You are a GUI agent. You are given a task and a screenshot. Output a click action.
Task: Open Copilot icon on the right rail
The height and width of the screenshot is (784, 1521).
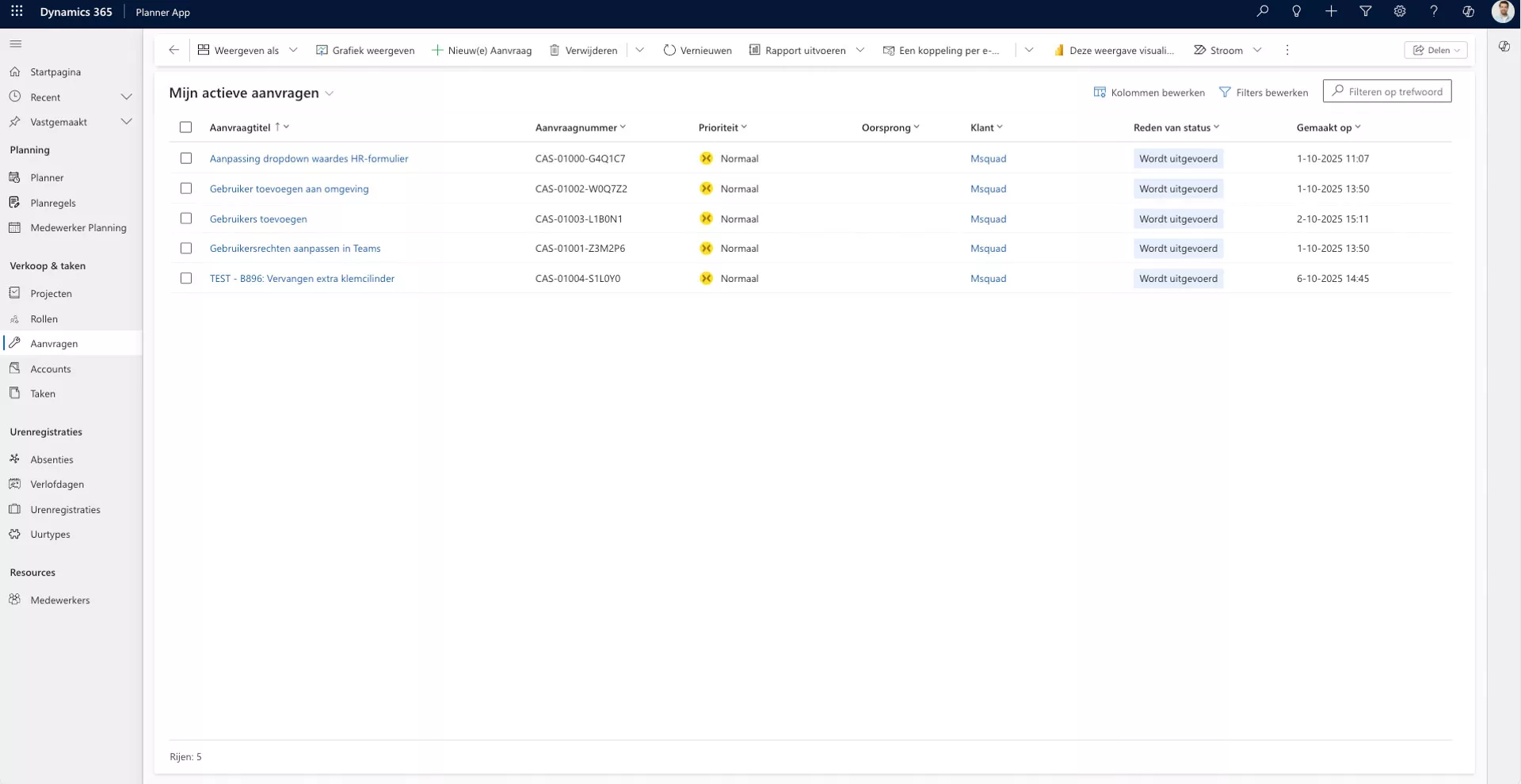pos(1504,47)
